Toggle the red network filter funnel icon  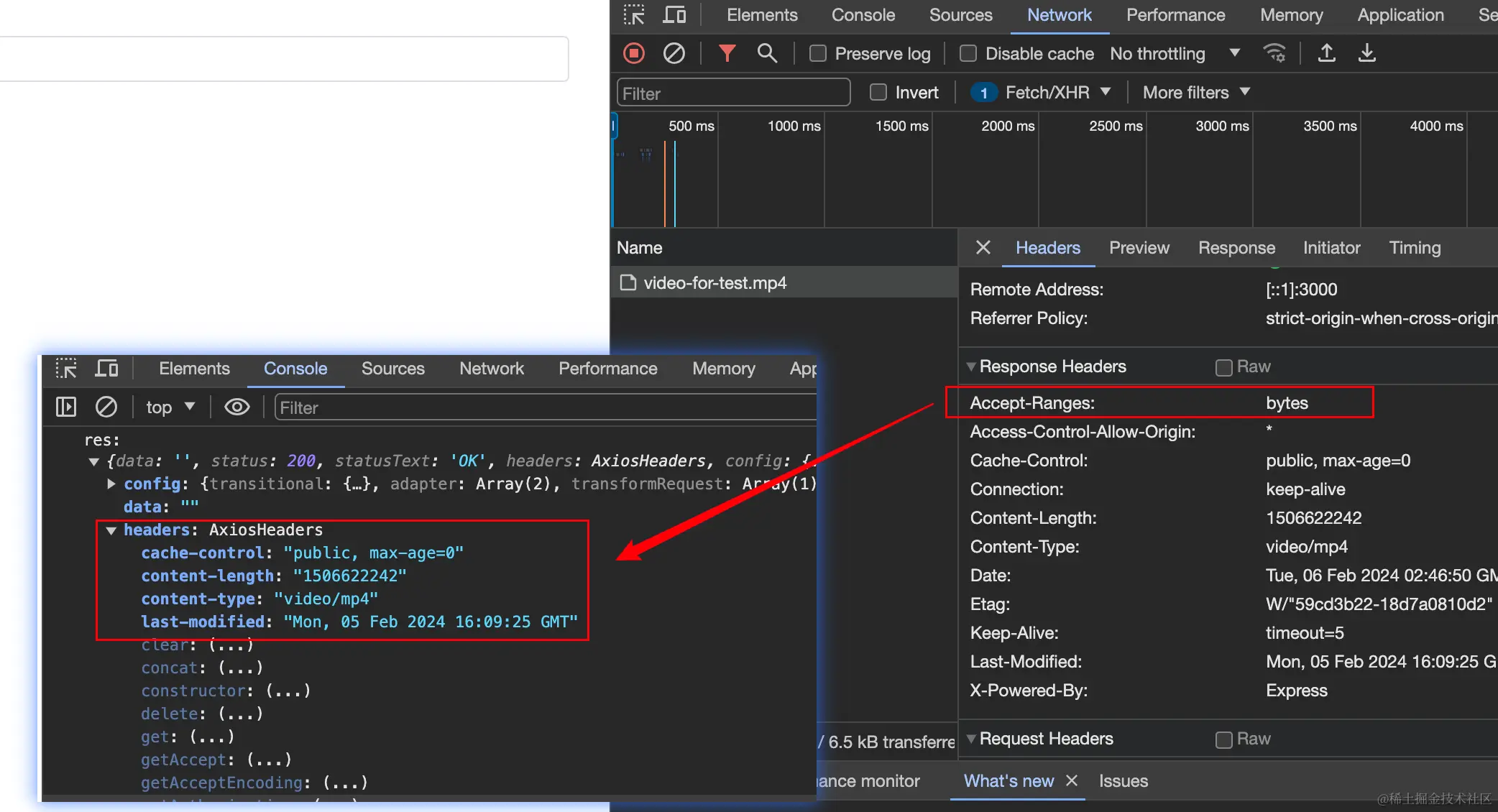click(x=727, y=53)
